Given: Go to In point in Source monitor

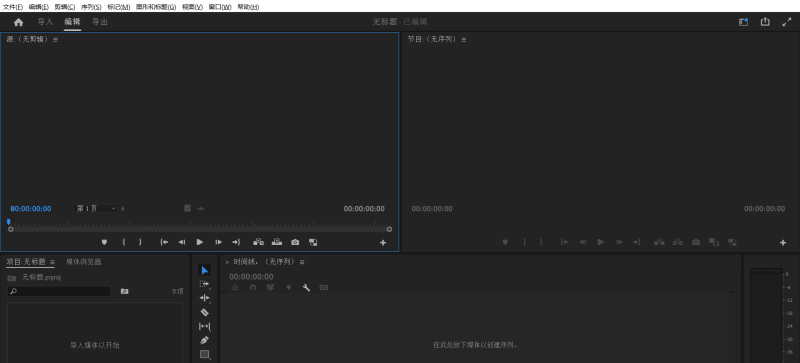Looking at the screenshot, I should coord(164,242).
